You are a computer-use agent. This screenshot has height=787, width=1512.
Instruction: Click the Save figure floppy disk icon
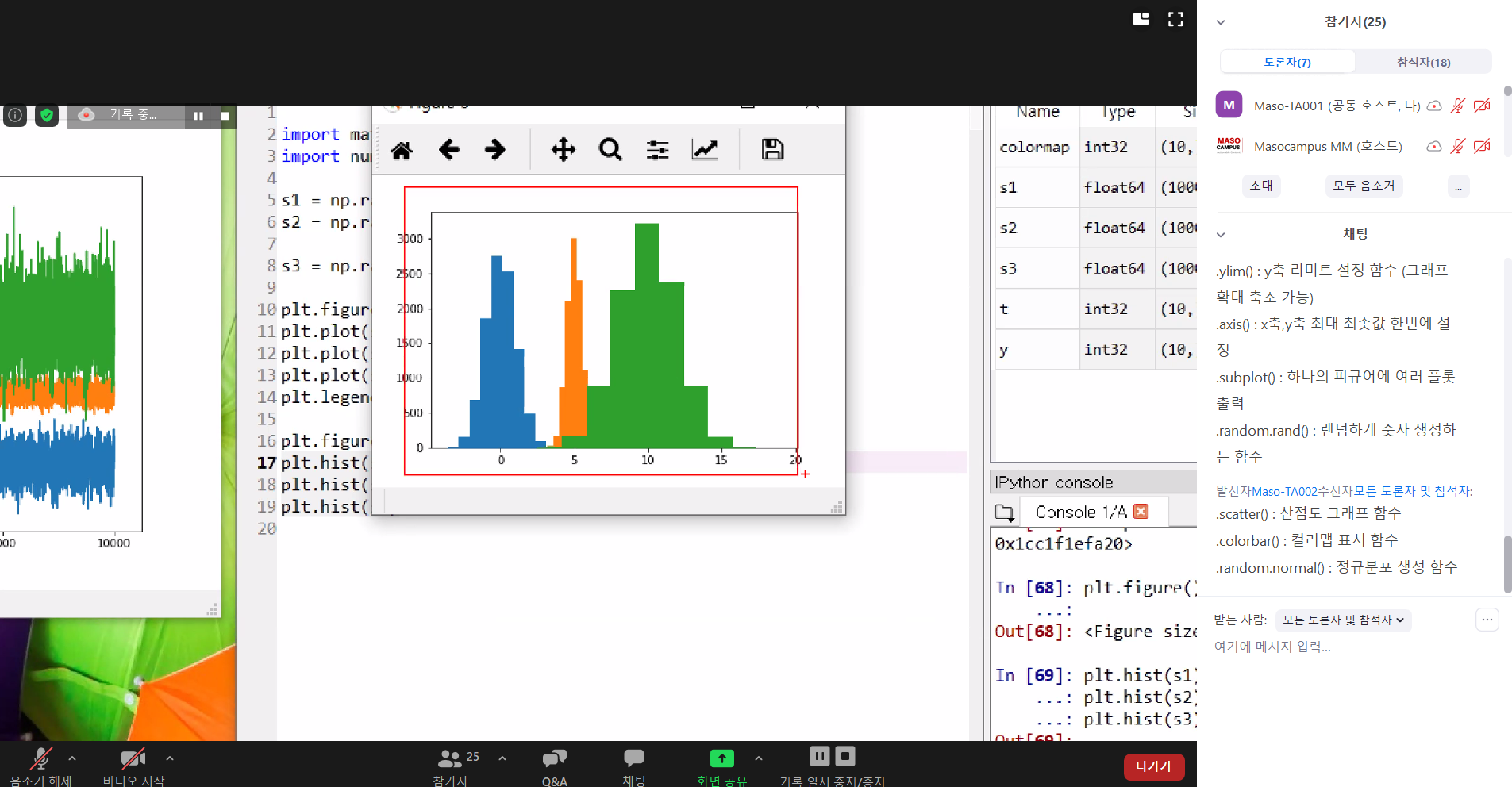pyautogui.click(x=772, y=150)
